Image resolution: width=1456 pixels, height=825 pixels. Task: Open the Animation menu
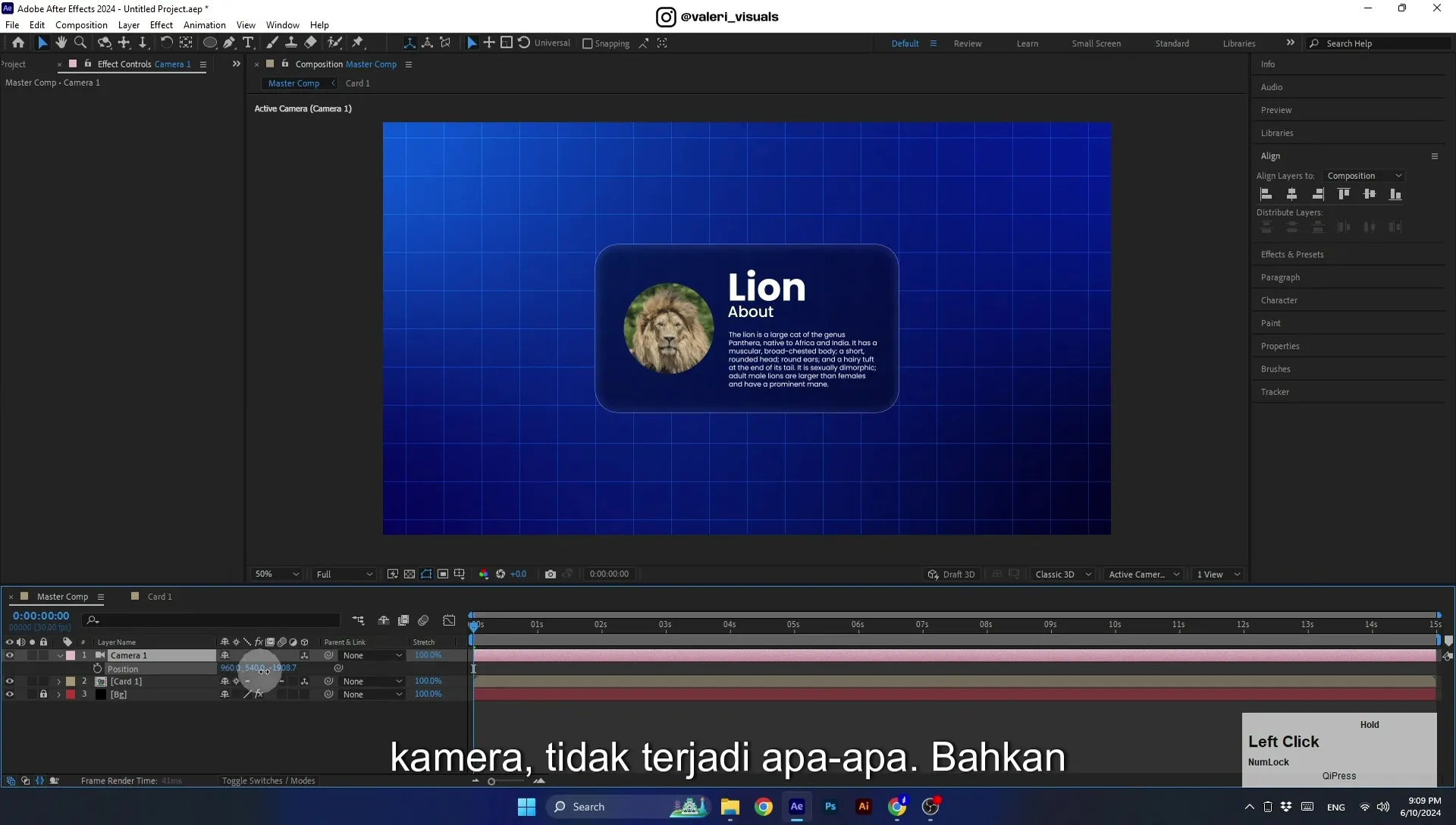[205, 25]
